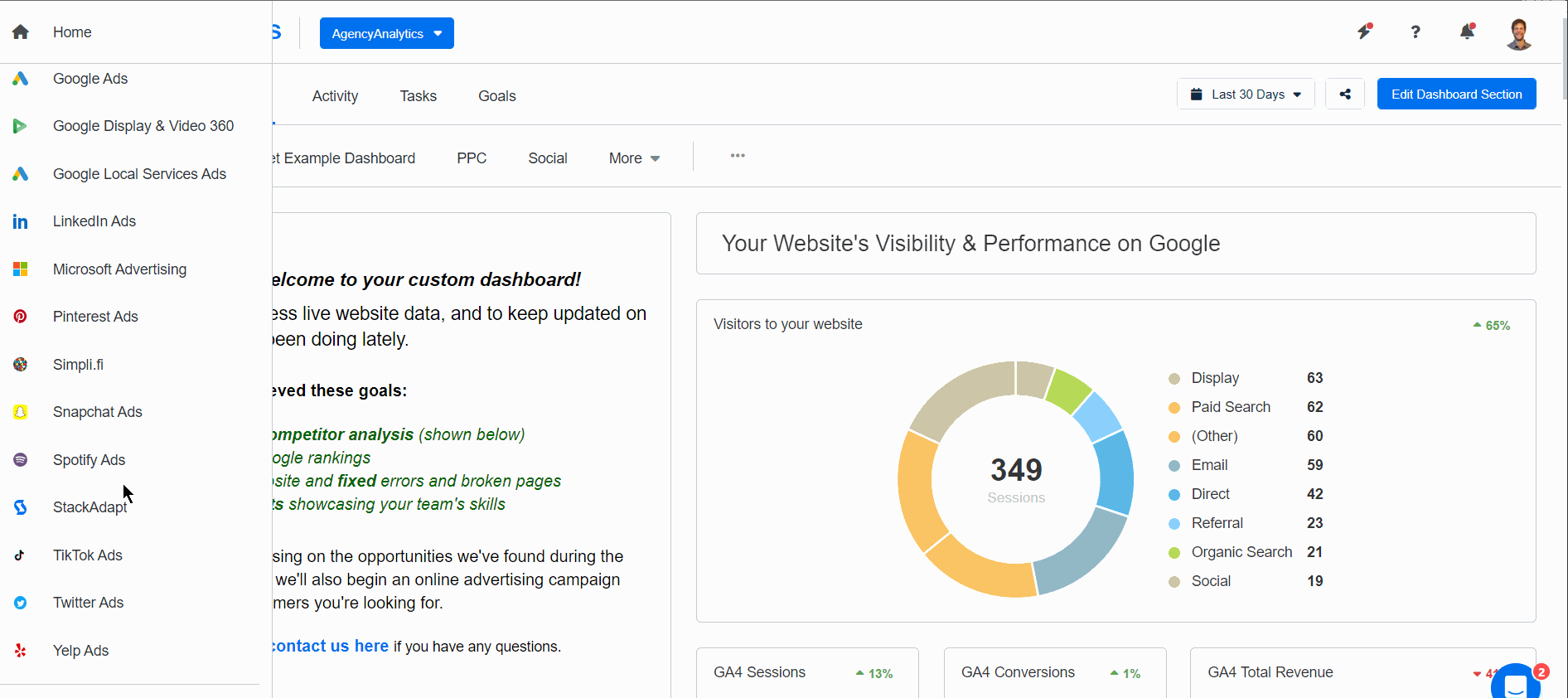This screenshot has width=1568, height=698.
Task: Select the Social section tab
Action: click(x=548, y=158)
